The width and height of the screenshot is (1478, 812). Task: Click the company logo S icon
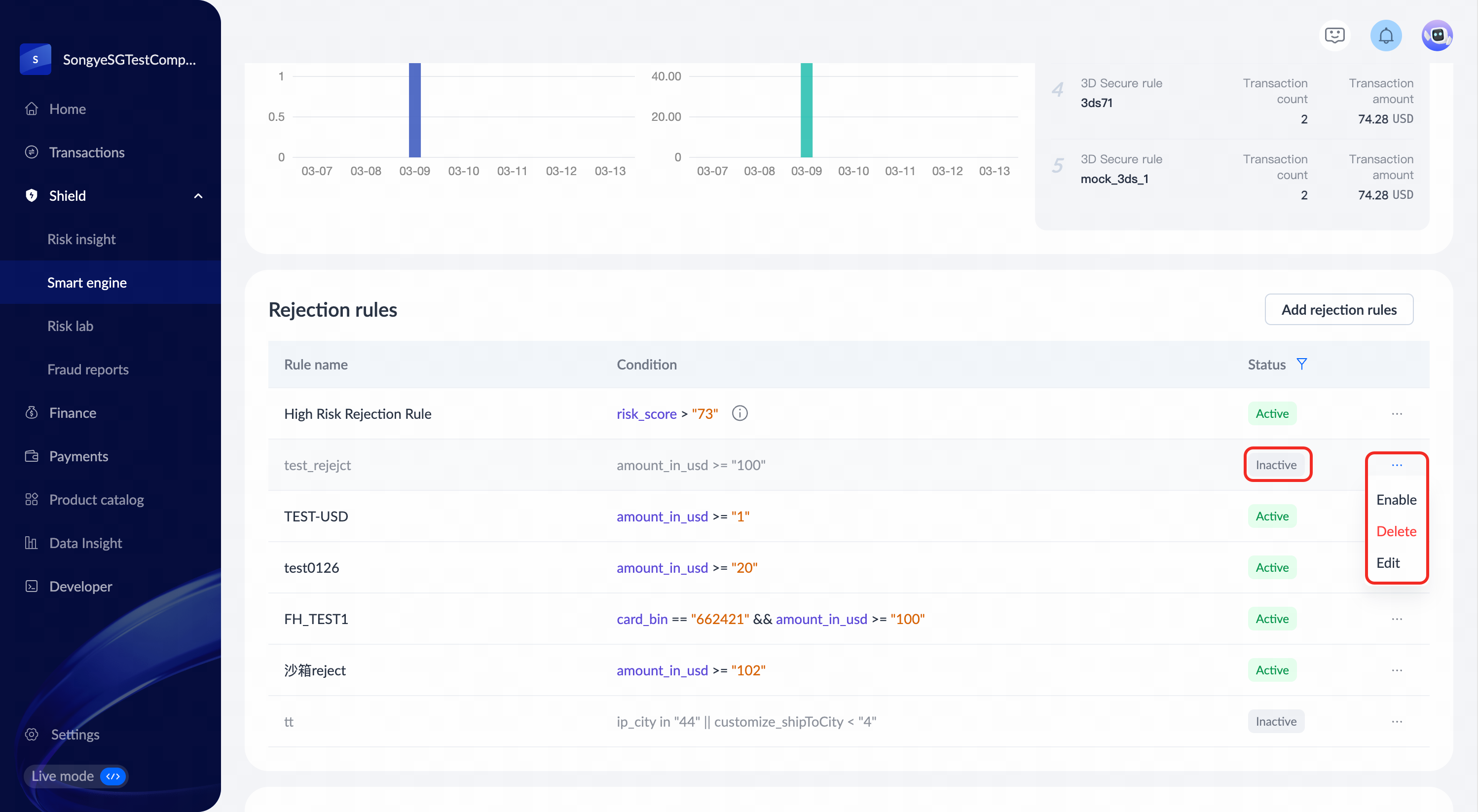[x=36, y=59]
